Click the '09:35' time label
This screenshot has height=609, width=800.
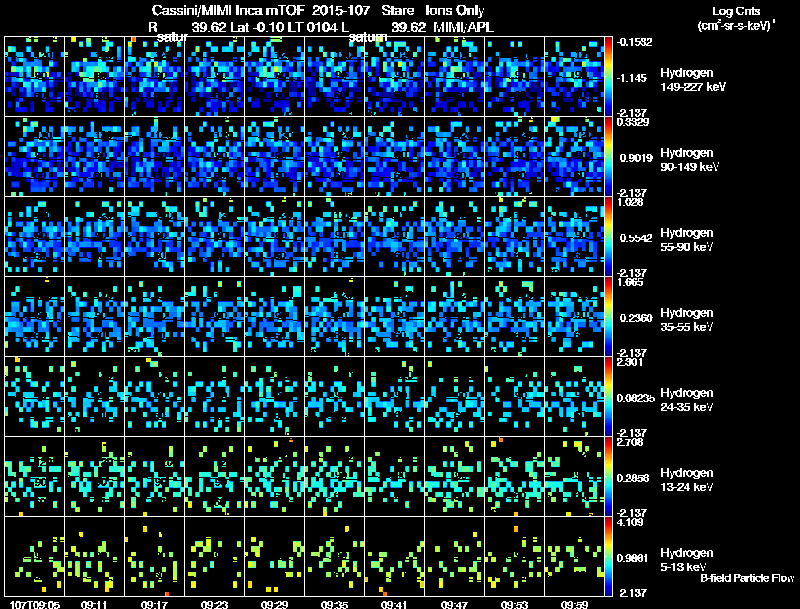pyautogui.click(x=334, y=605)
